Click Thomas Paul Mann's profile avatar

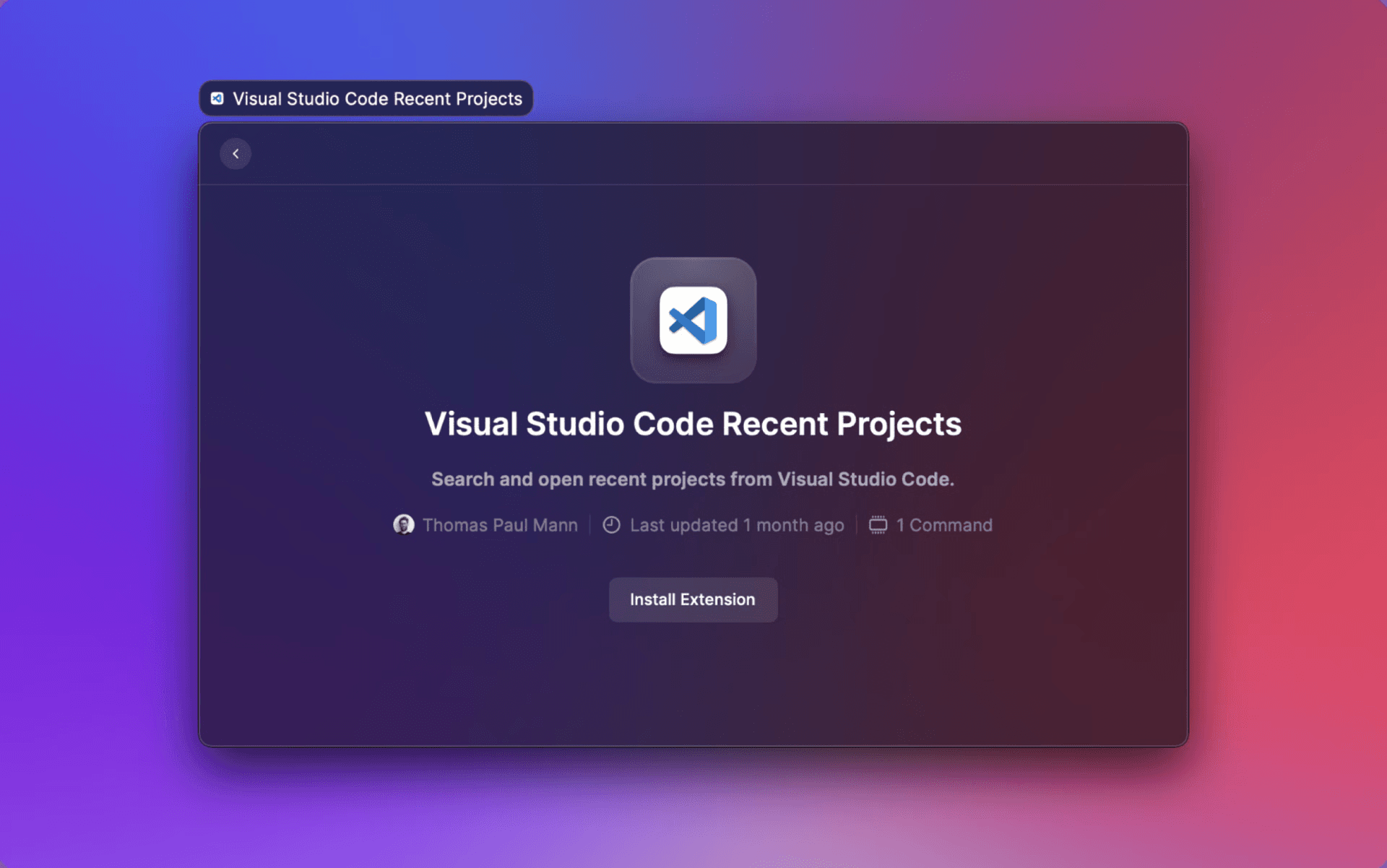pyautogui.click(x=404, y=525)
